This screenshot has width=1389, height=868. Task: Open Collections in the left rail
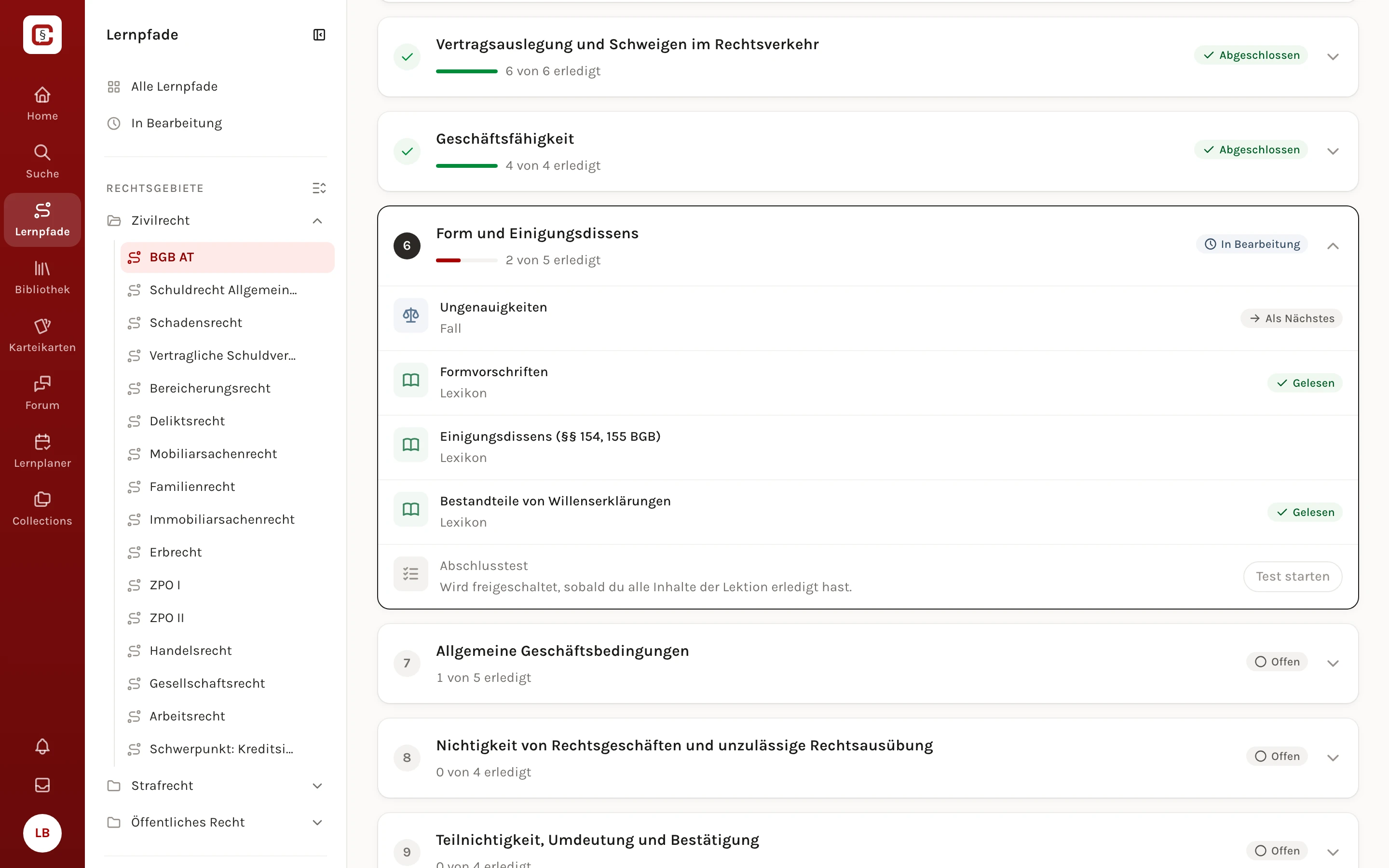pos(42,509)
